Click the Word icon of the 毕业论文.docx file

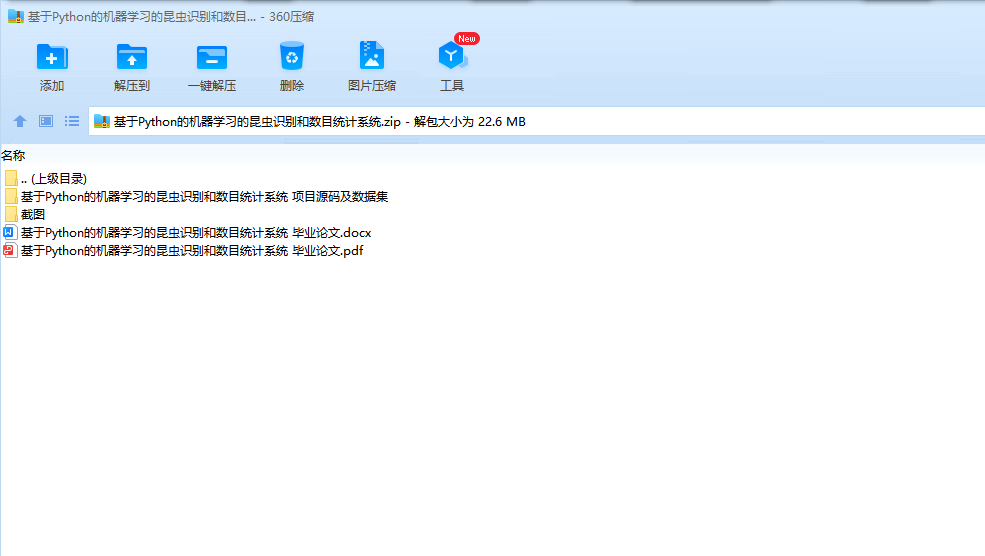tap(9, 232)
